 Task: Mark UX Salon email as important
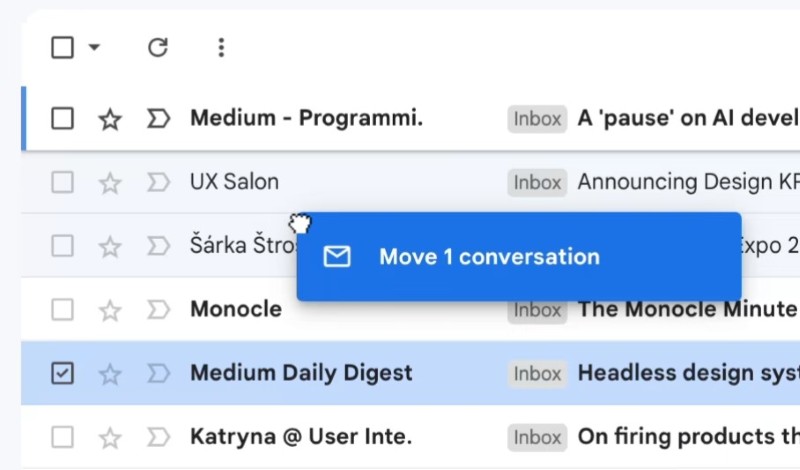158,183
